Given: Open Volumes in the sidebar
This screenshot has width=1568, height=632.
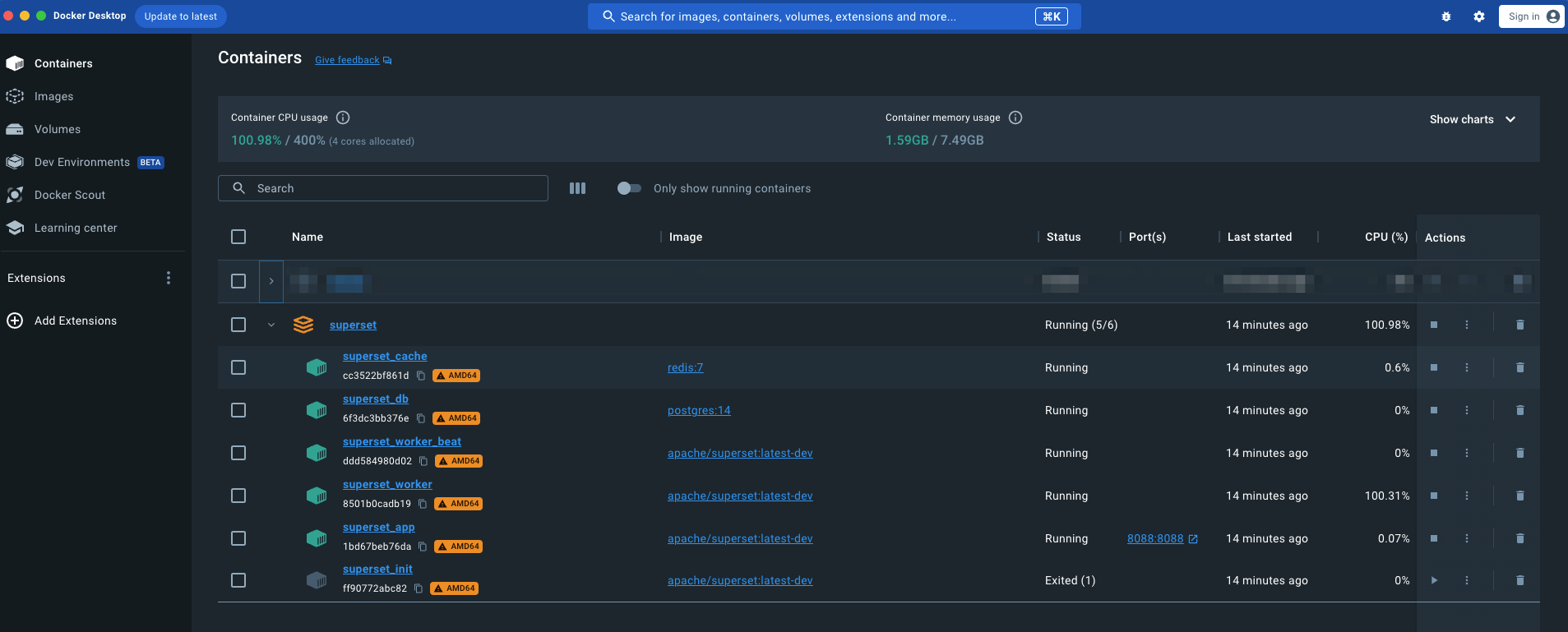Looking at the screenshot, I should pyautogui.click(x=57, y=129).
